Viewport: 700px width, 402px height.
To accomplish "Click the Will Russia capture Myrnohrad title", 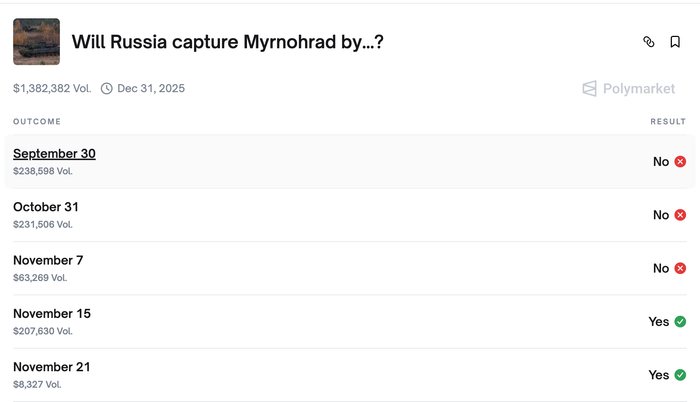I will (x=228, y=43).
